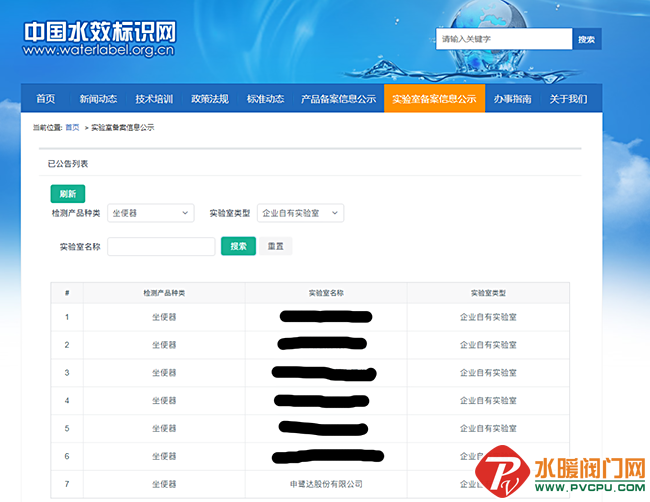Focus the 请输入关键字 keyword search field
Screen dimensions: 650x502
[x=504, y=39]
